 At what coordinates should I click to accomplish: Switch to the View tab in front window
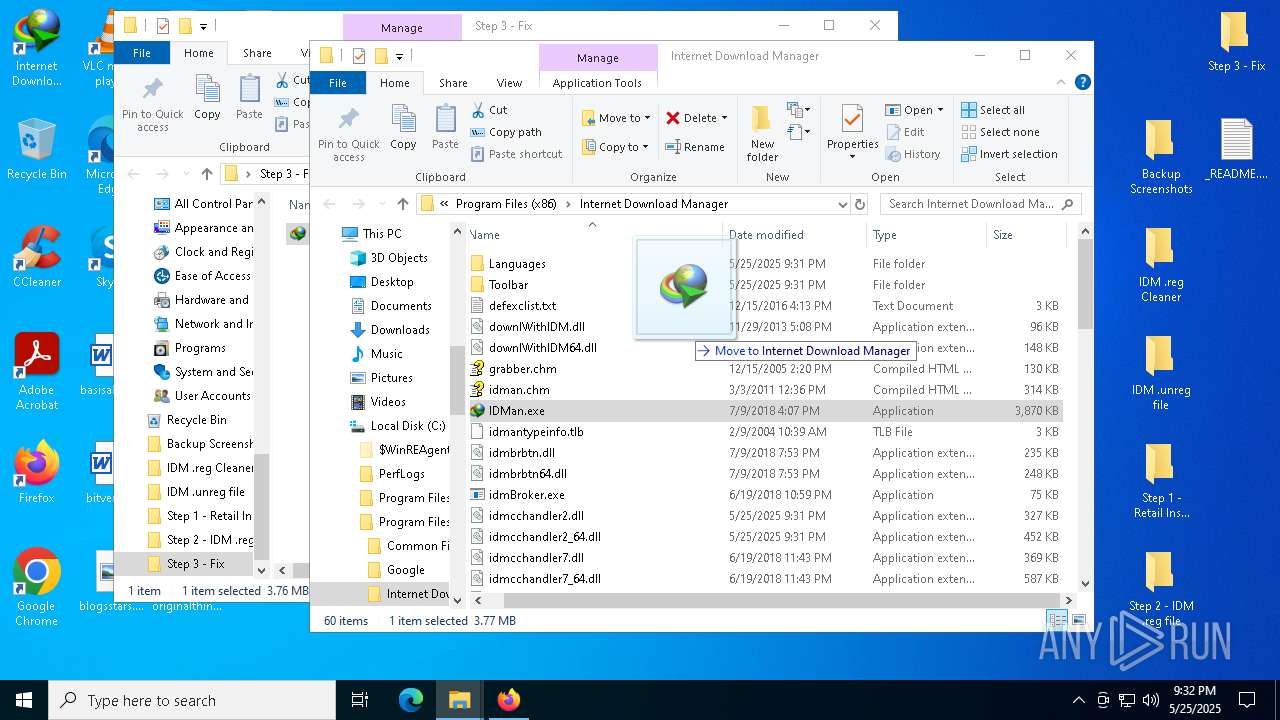click(509, 83)
